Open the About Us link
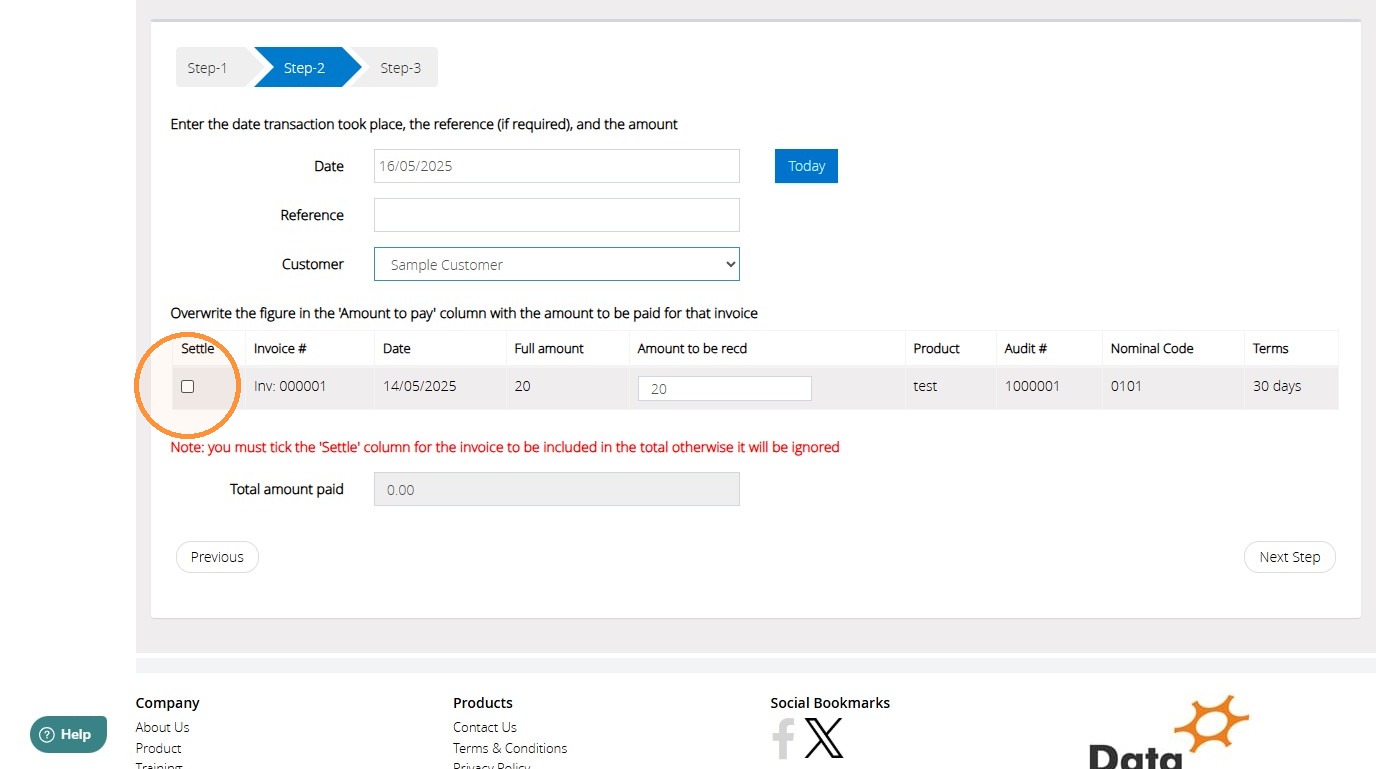The height and width of the screenshot is (769, 1376). (162, 727)
